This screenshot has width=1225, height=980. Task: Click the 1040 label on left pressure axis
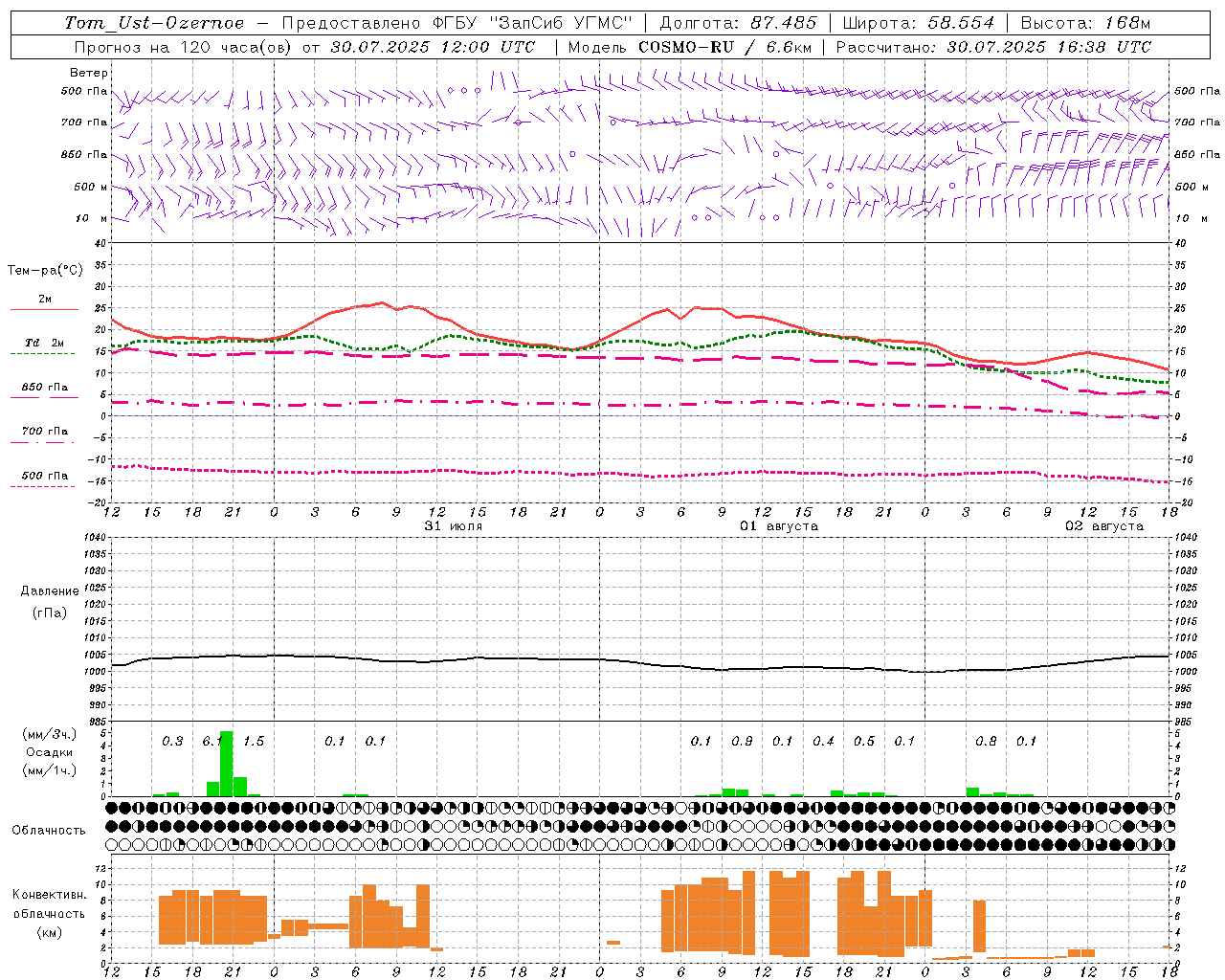click(x=97, y=538)
